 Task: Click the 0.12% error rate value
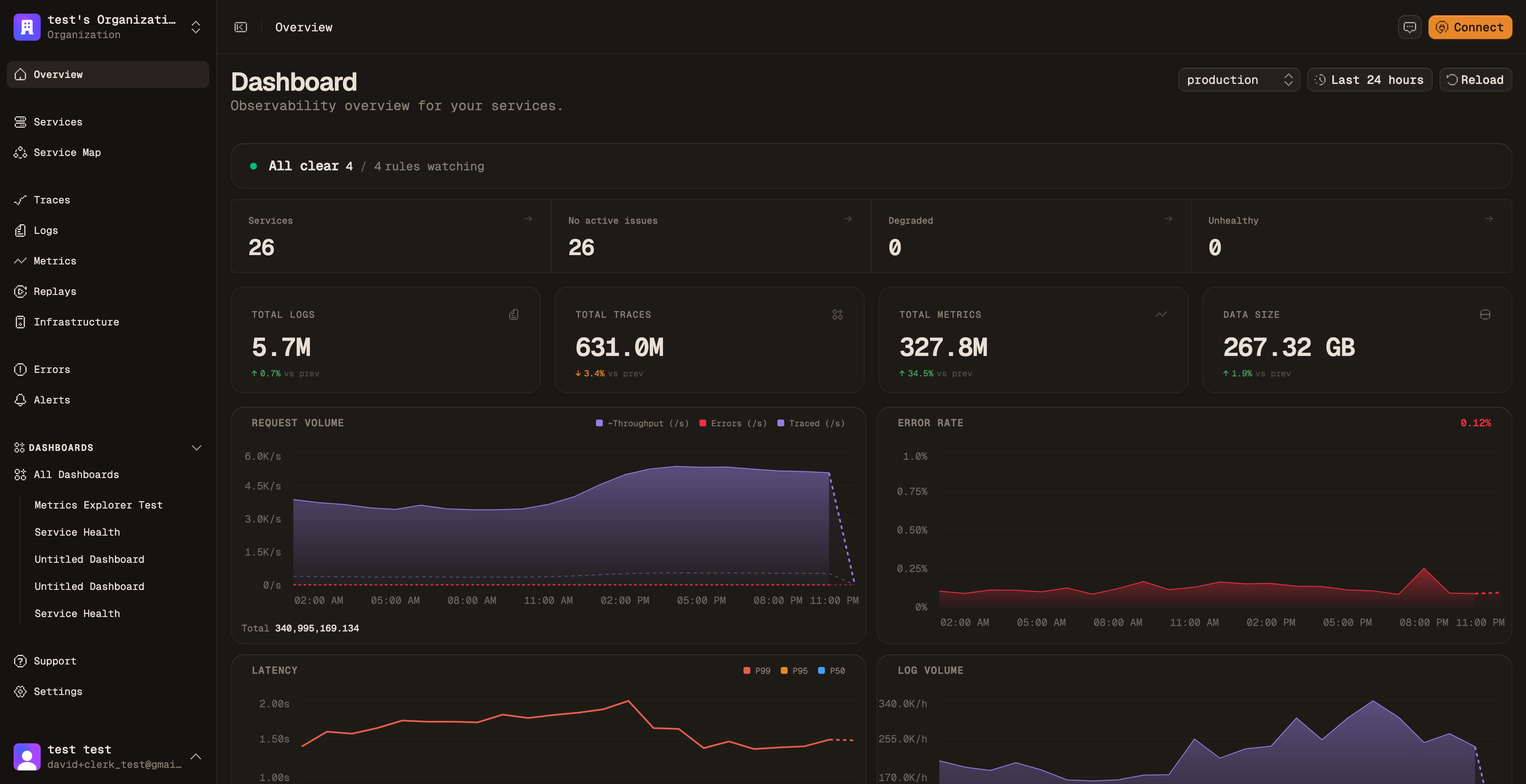pos(1476,423)
